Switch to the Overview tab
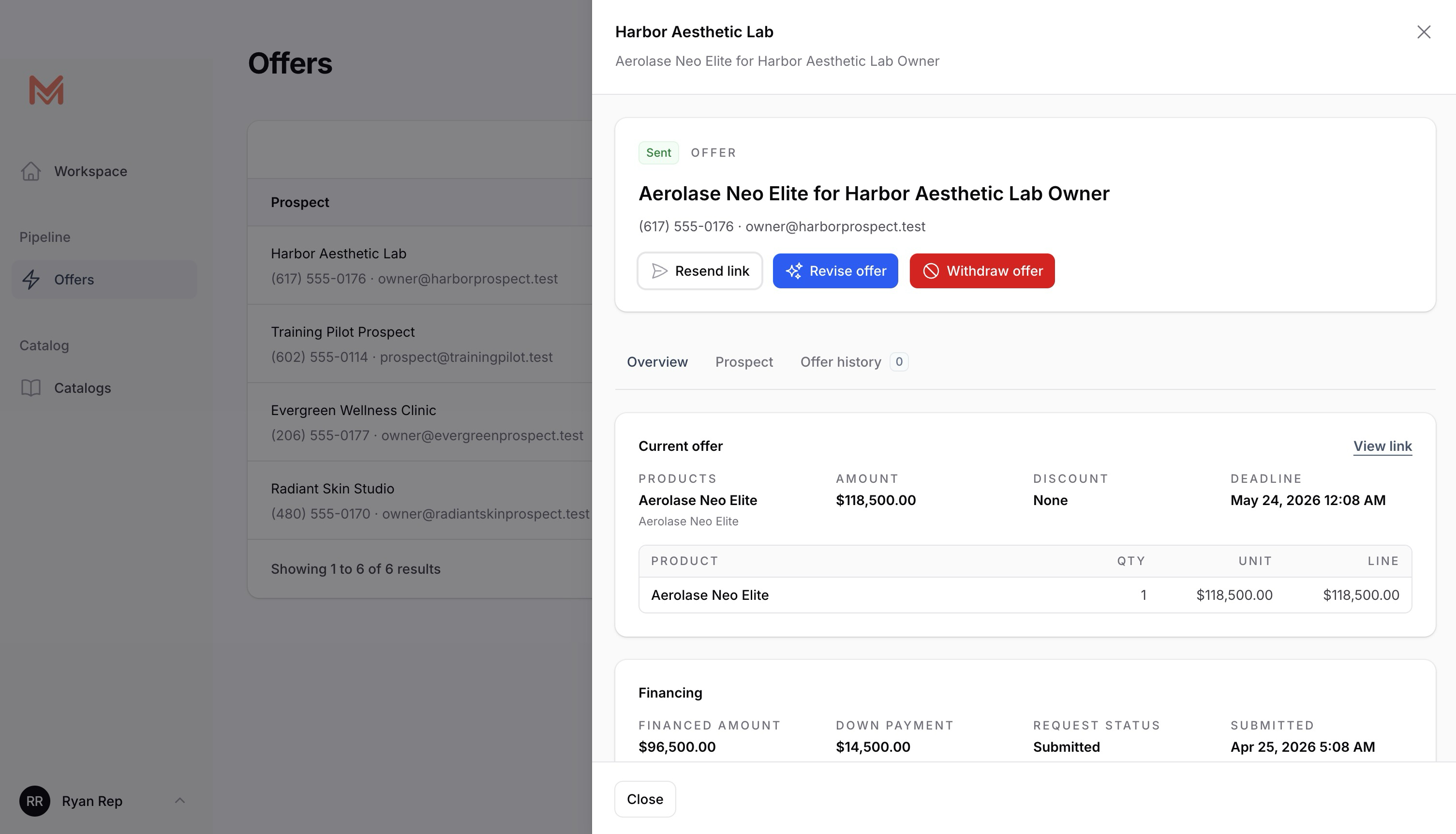The height and width of the screenshot is (834, 1456). coord(657,362)
